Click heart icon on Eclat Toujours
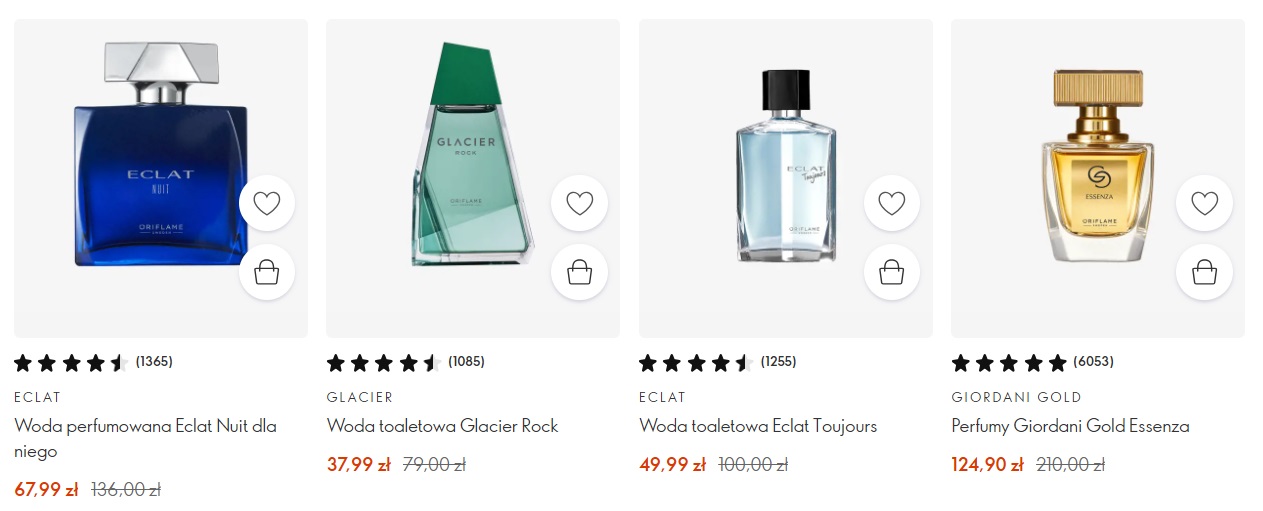Screen dimensions: 1263x511 (892, 204)
